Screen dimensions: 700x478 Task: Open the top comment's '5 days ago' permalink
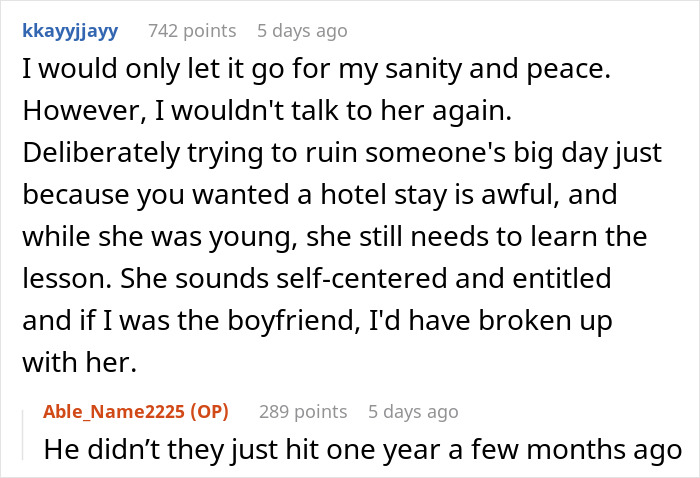[302, 31]
